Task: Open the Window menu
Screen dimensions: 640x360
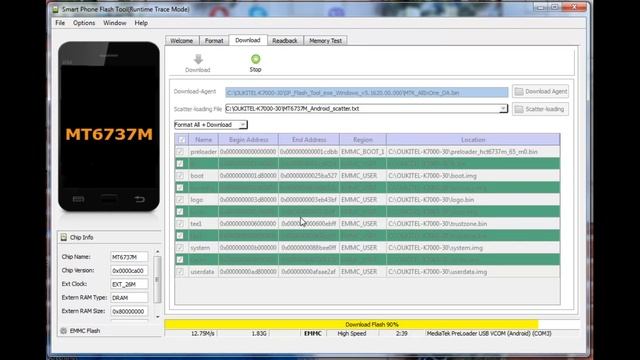Action: 115,23
